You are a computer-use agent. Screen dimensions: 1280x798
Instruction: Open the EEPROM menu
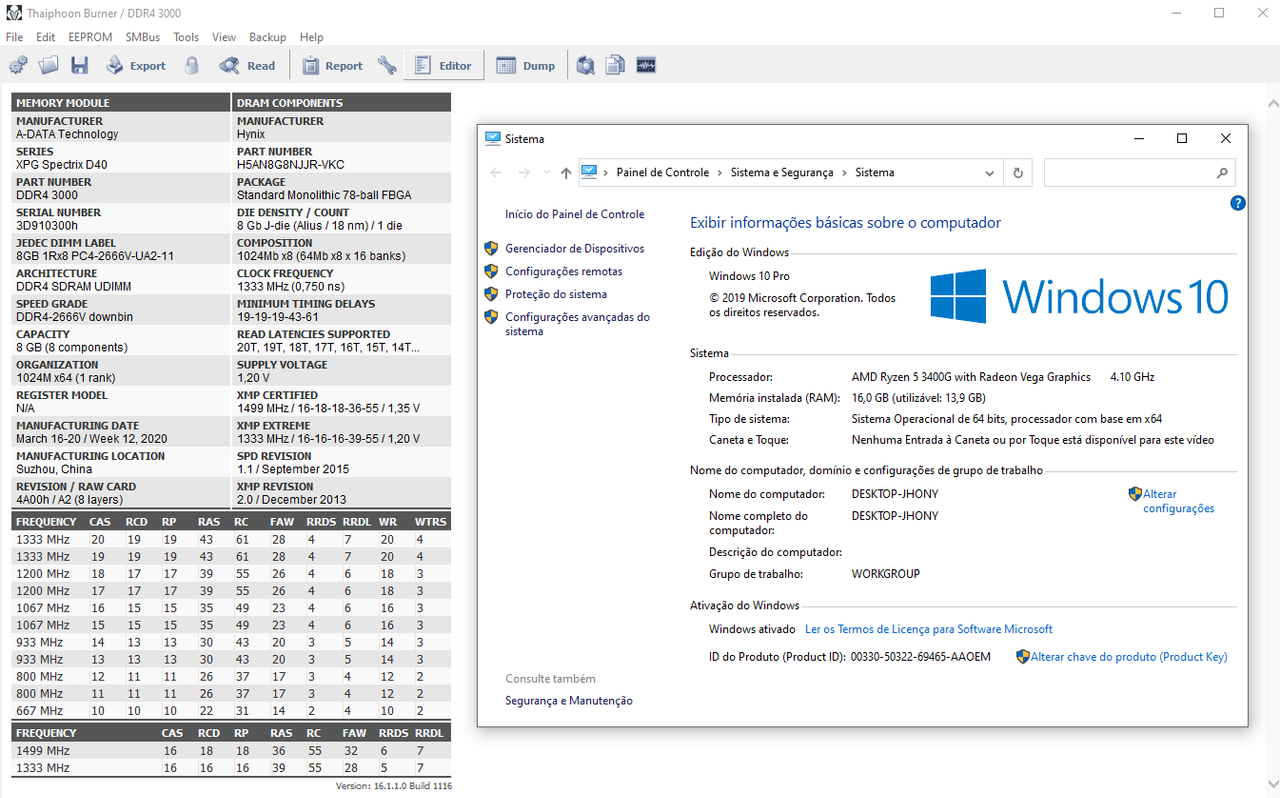[x=90, y=37]
